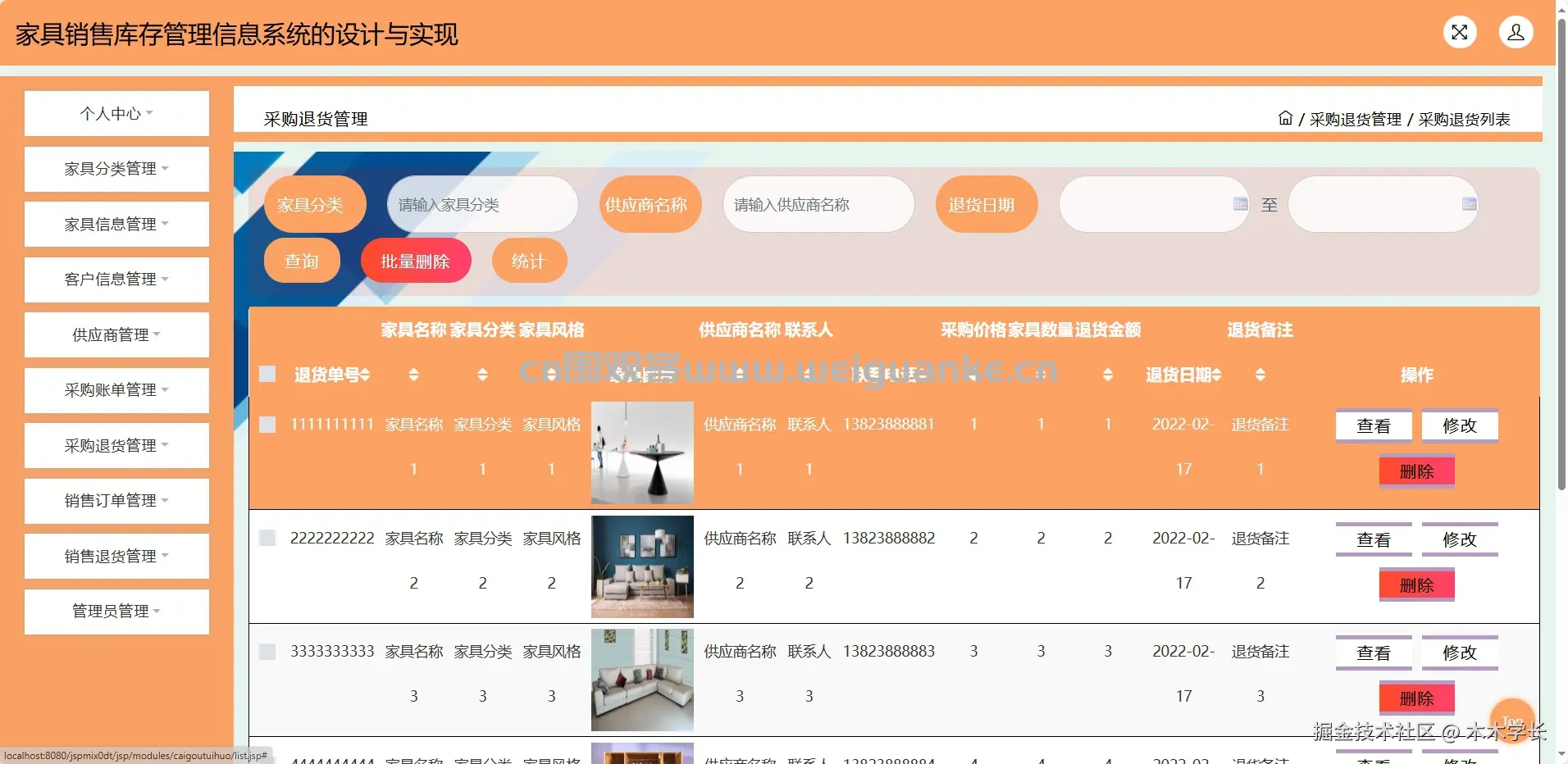Select the checkbox for order 1111111111
1568x764 pixels.
(267, 425)
